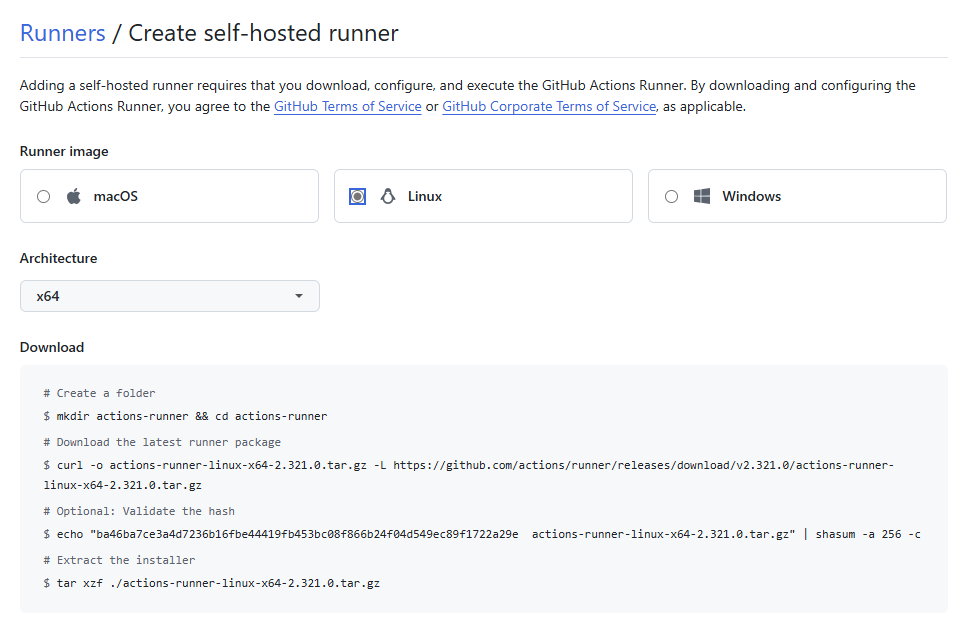Choose the Linux runner image card
The height and width of the screenshot is (618, 960).
(483, 196)
